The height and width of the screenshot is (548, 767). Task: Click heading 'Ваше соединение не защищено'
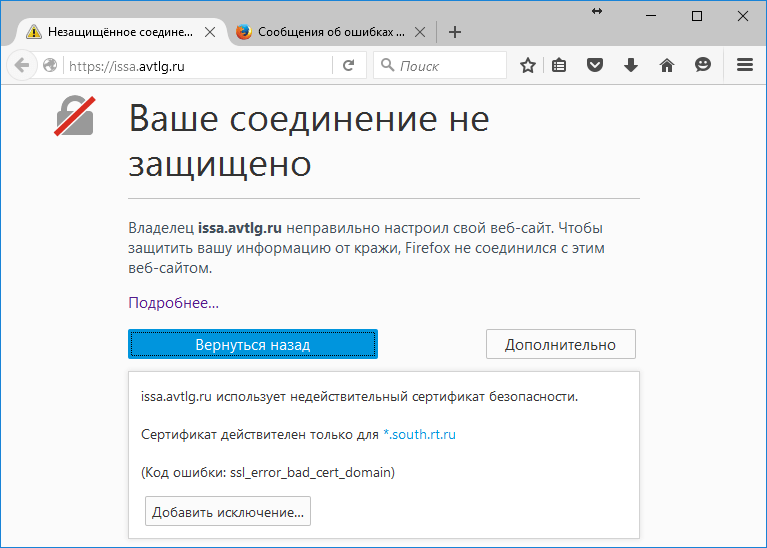[x=309, y=141]
